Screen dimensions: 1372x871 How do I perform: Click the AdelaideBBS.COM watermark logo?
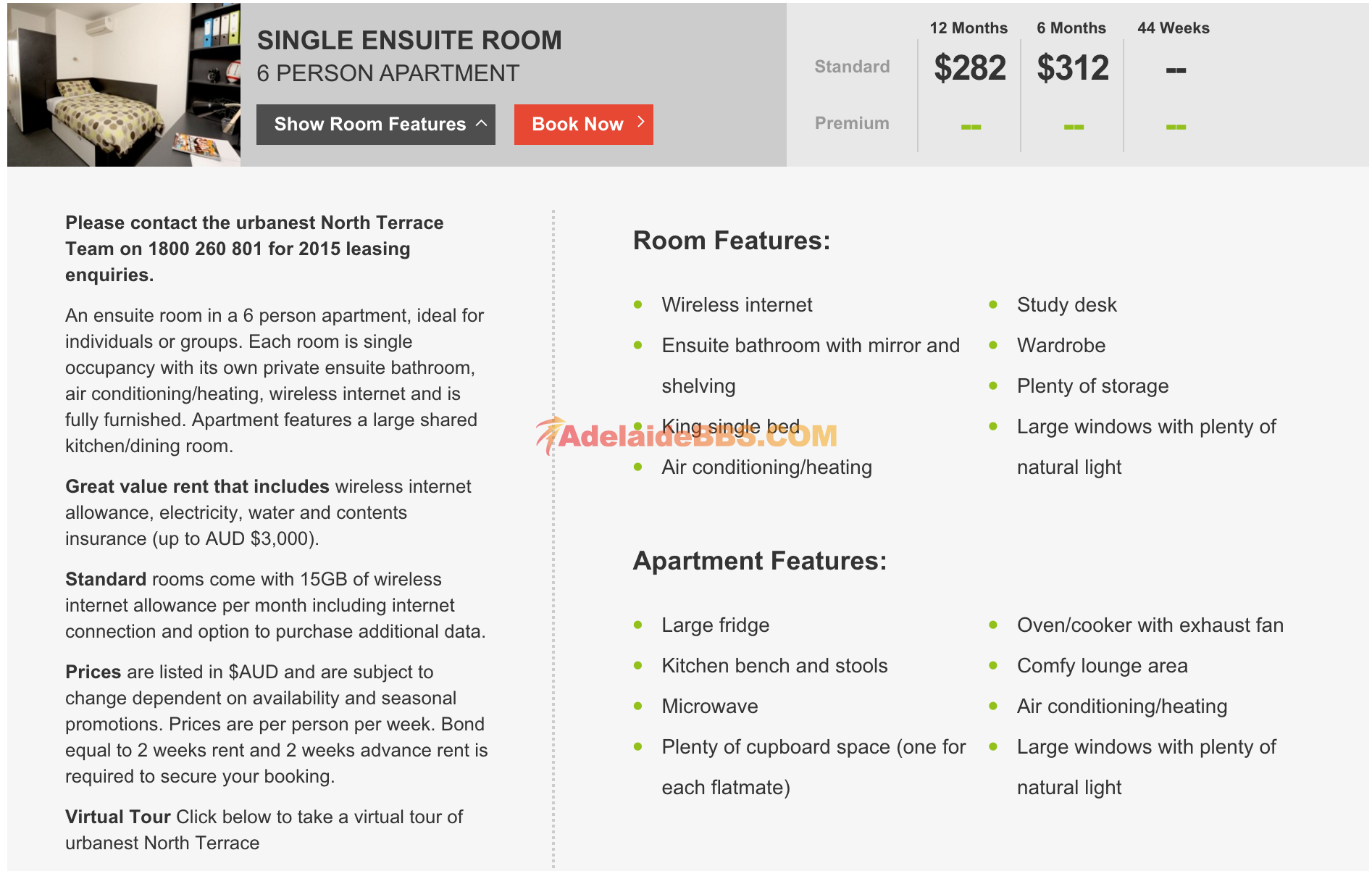point(686,435)
